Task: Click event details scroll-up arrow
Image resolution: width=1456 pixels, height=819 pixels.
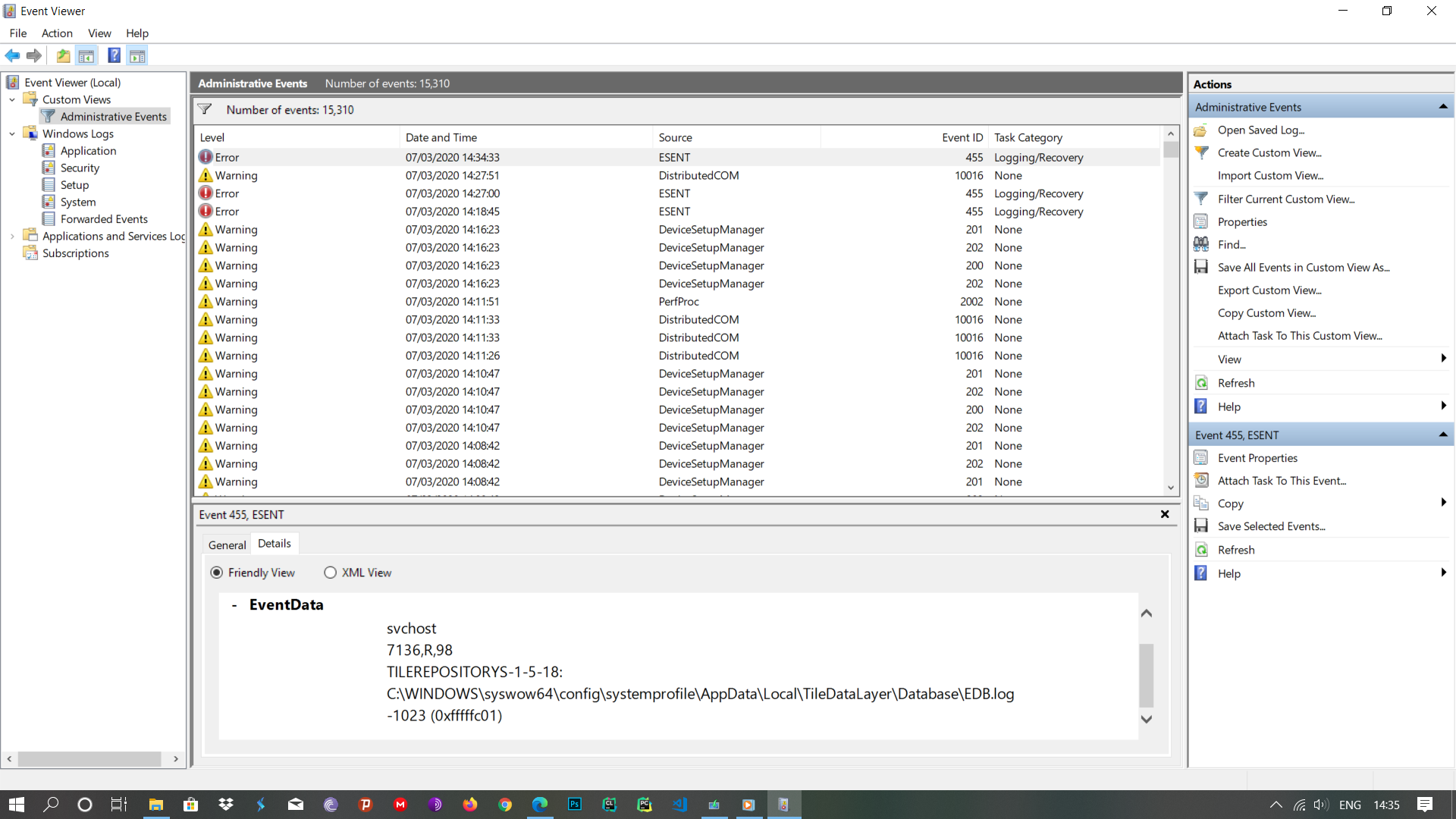Action: pyautogui.click(x=1147, y=613)
